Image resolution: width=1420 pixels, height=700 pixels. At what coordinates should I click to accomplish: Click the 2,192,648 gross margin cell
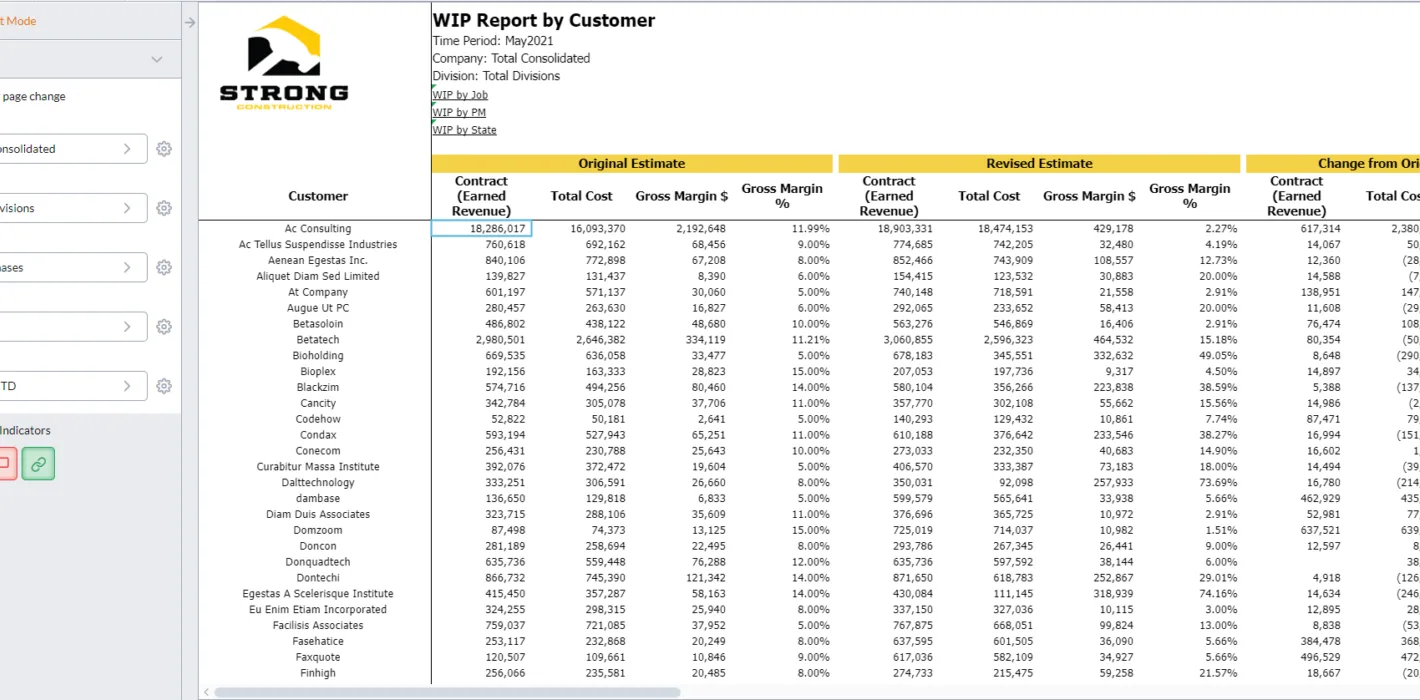(x=701, y=229)
